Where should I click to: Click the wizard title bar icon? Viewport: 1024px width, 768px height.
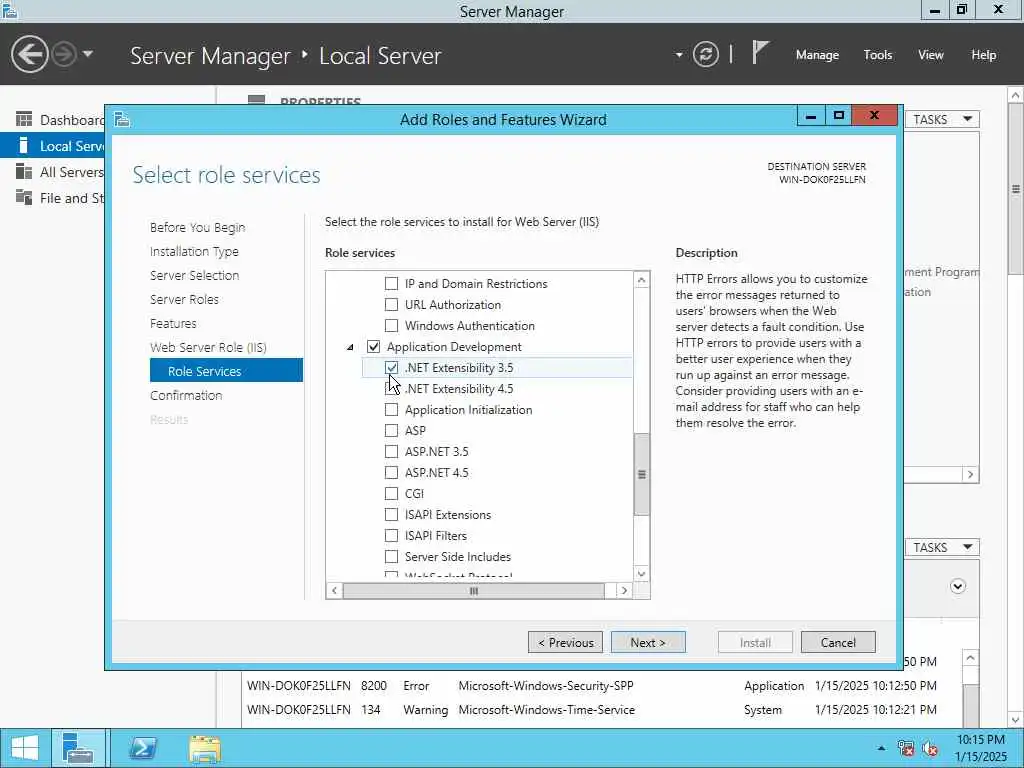tap(122, 120)
